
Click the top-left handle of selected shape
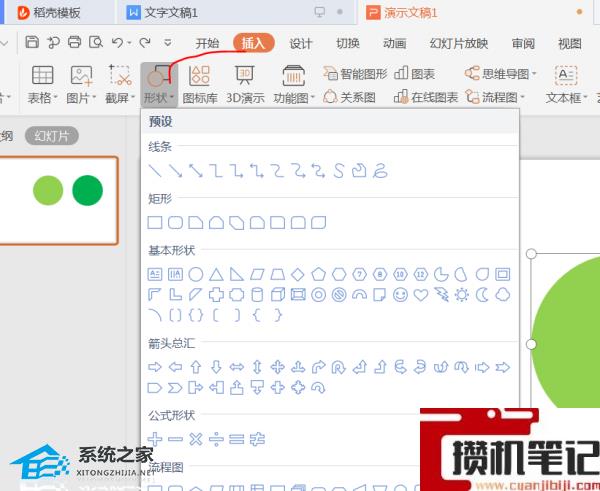531,253
